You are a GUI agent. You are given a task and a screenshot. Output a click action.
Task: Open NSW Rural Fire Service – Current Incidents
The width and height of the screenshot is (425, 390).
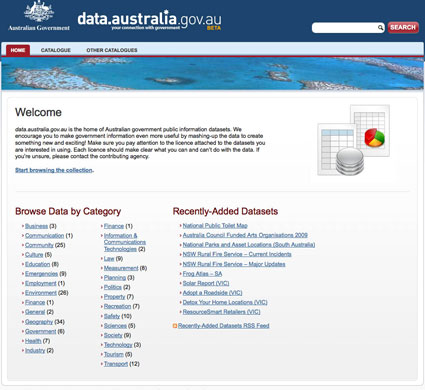click(237, 254)
